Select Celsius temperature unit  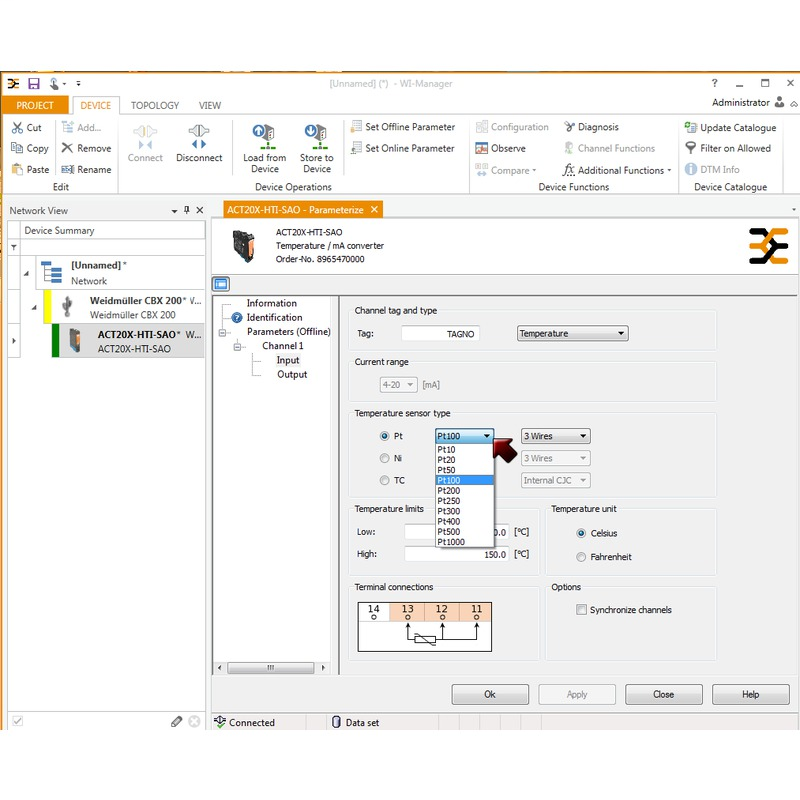pyautogui.click(x=581, y=533)
